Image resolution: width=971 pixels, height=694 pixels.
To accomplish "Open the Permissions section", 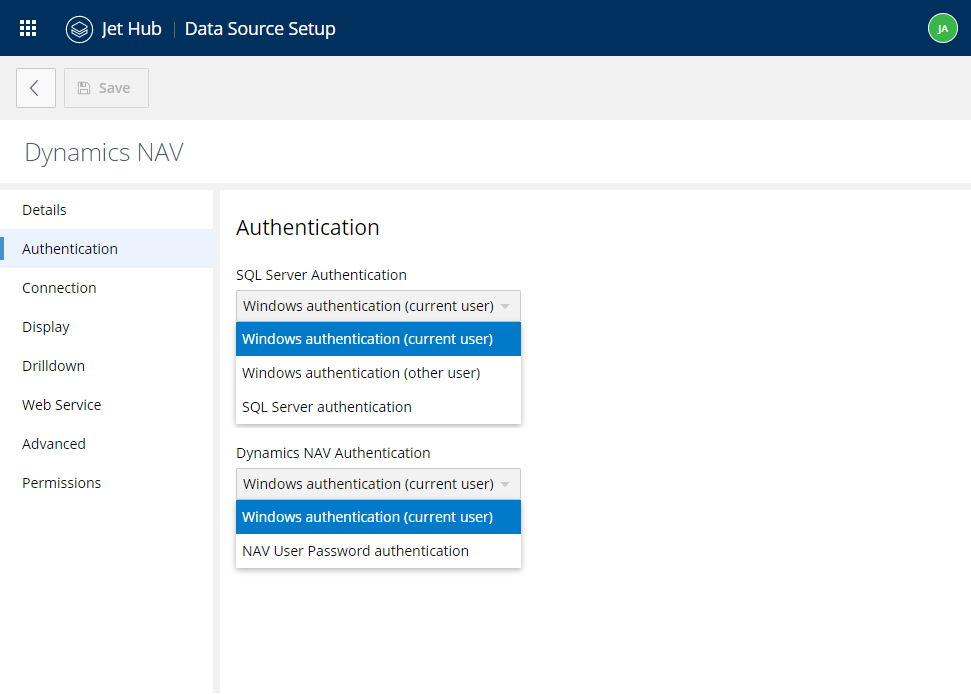I will click(107, 483).
